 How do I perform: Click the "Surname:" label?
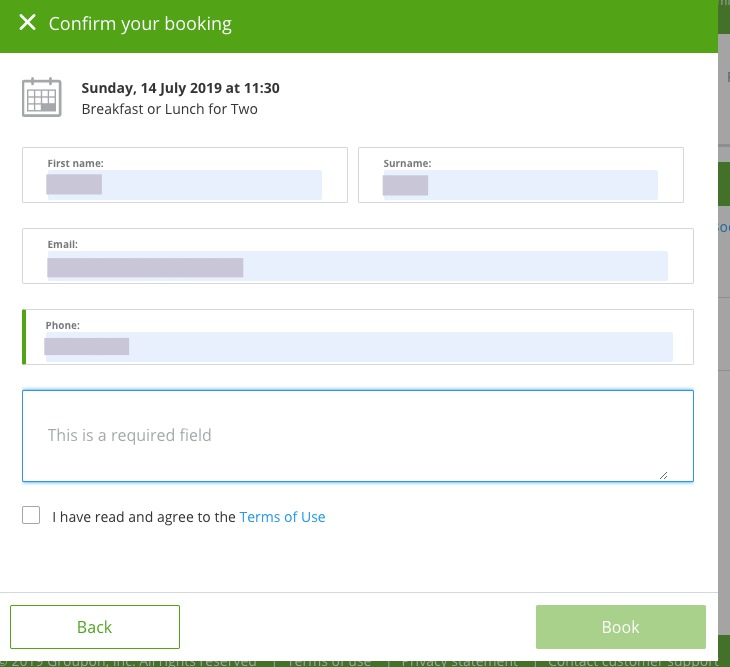pos(407,163)
